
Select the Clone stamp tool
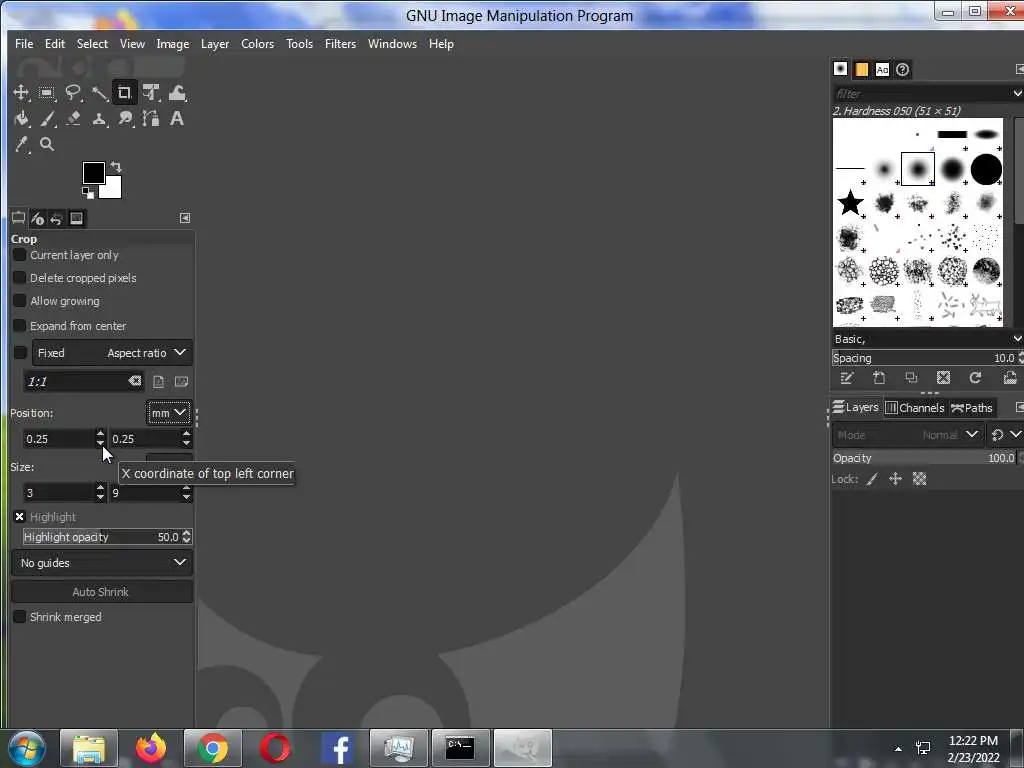tap(99, 119)
